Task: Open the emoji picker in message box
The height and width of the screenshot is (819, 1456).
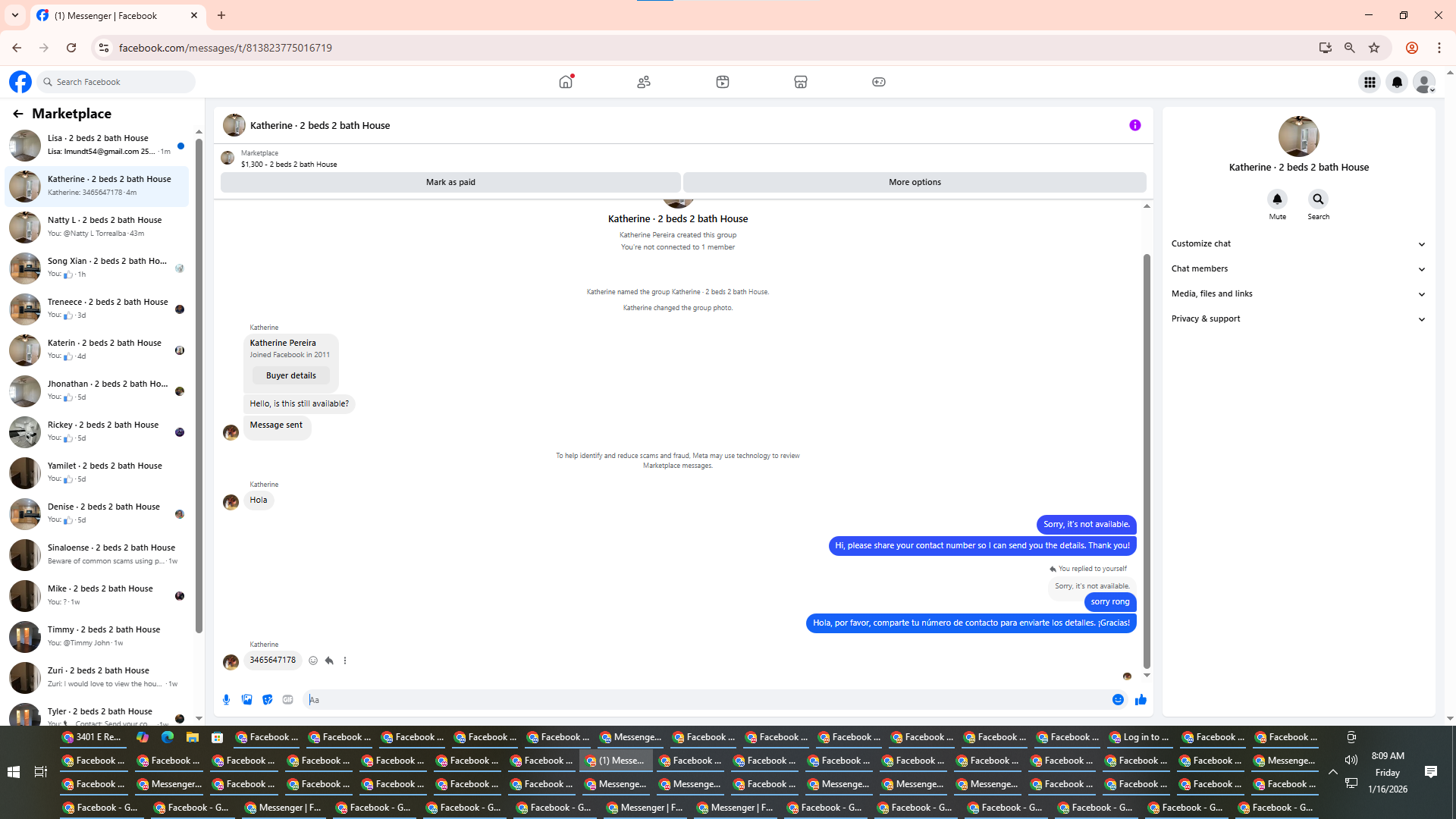Action: click(1118, 700)
